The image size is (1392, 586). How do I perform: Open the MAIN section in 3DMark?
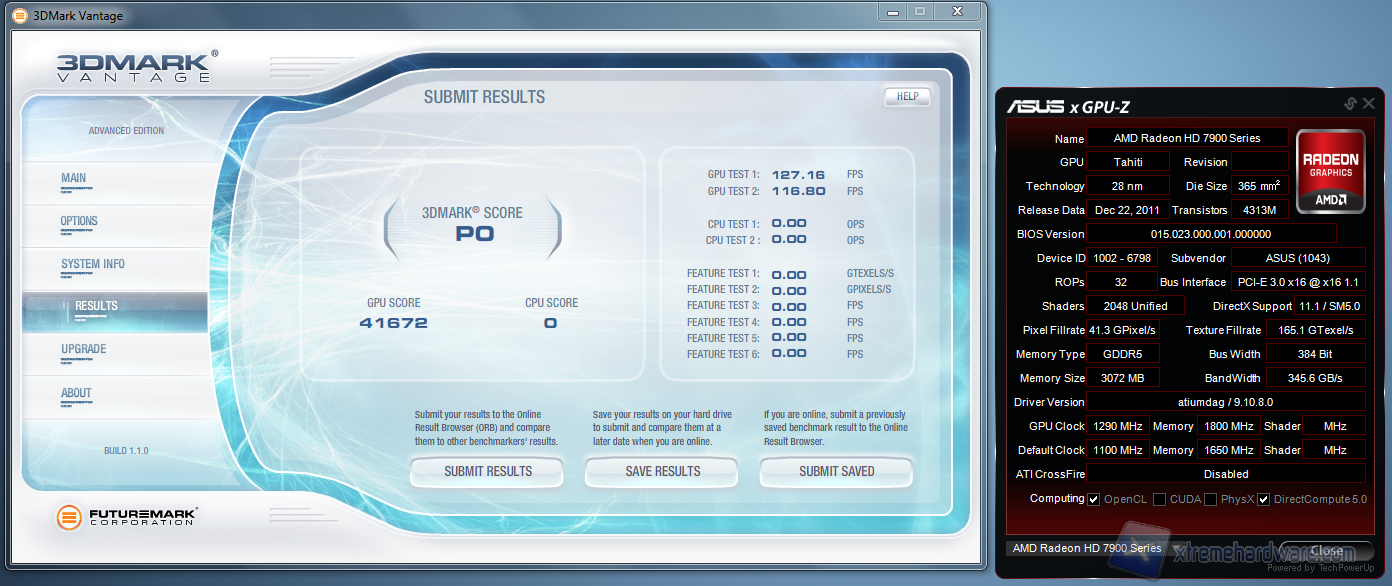click(x=115, y=183)
